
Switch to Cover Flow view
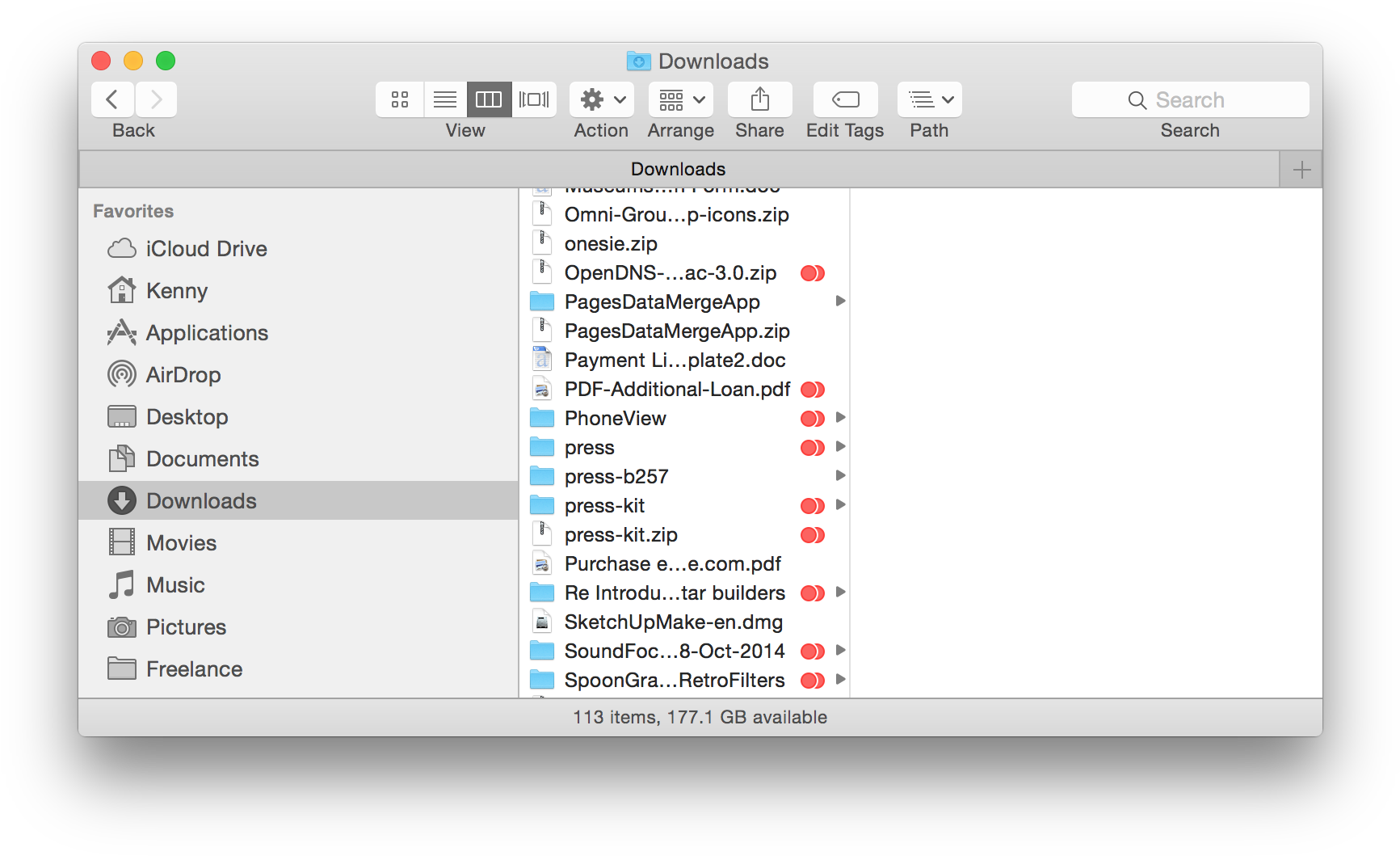[x=534, y=99]
